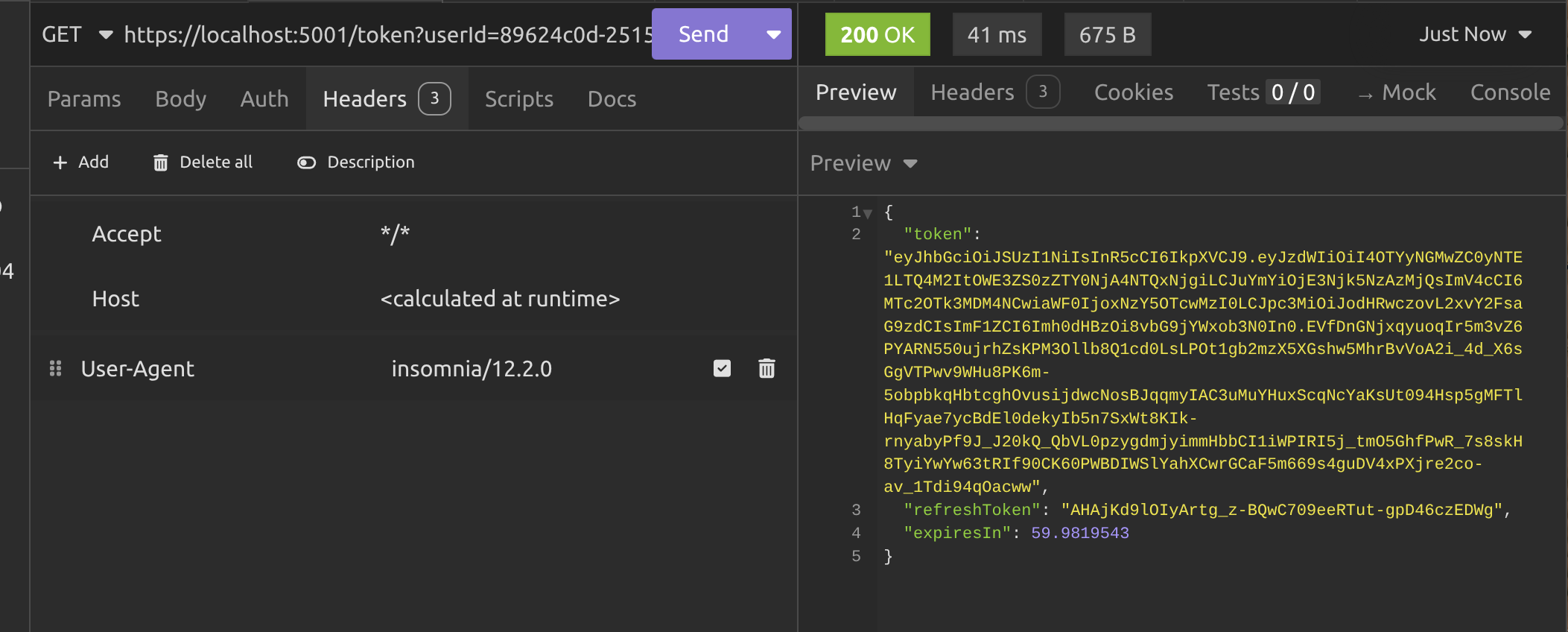Click the drag handle beside User-Agent

point(55,368)
